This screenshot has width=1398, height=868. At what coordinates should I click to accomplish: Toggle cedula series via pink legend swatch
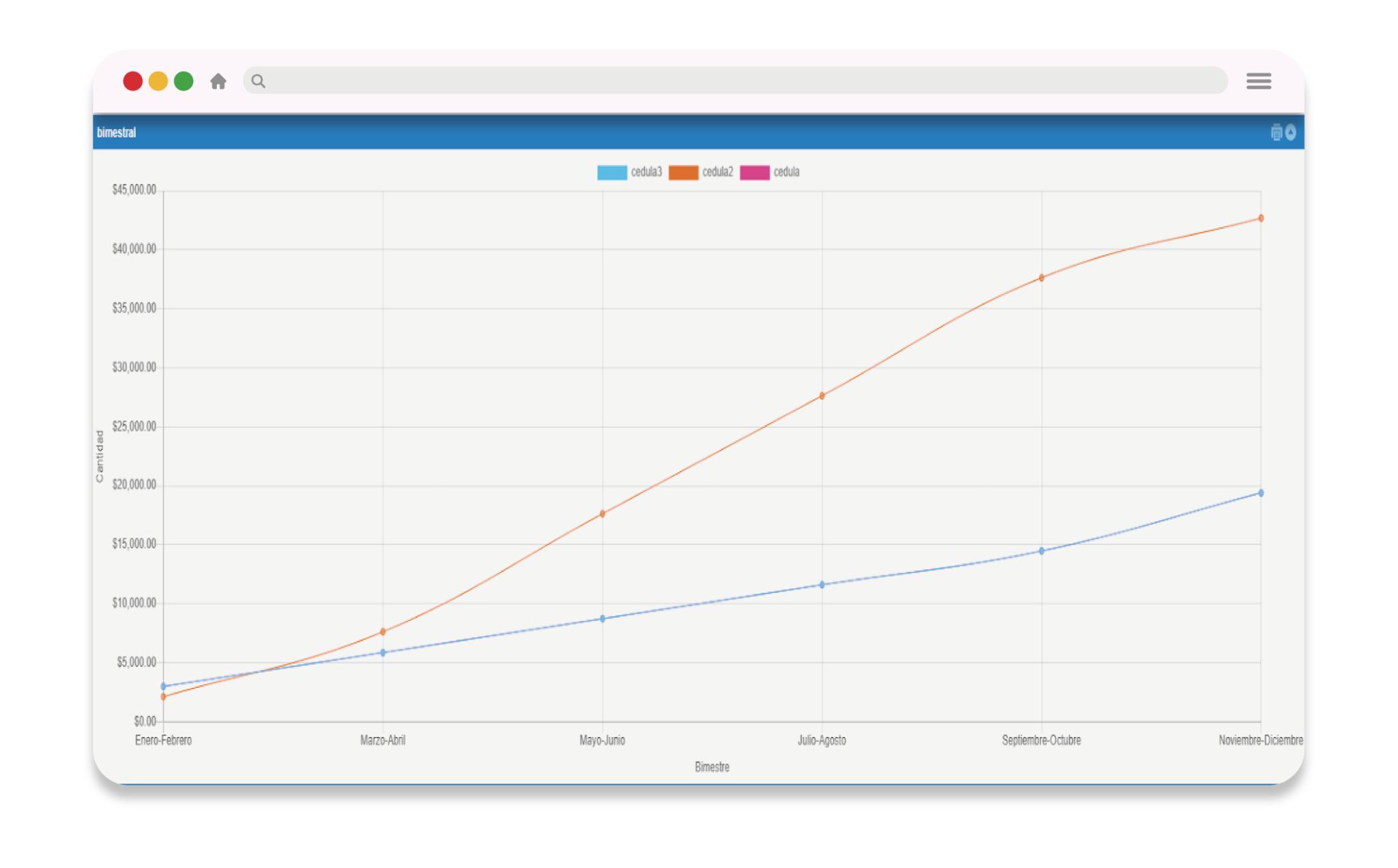tap(754, 173)
